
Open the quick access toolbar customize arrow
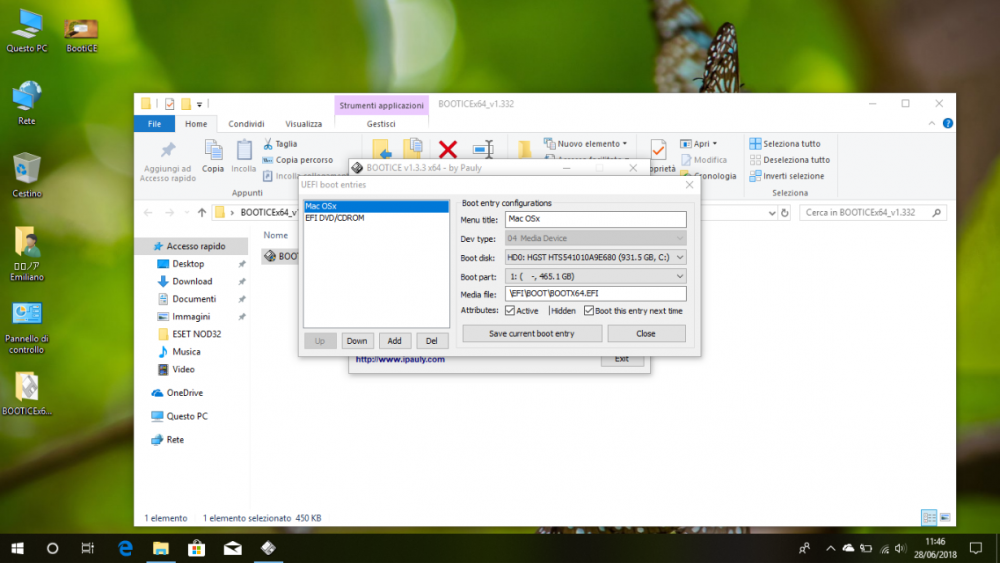(200, 104)
